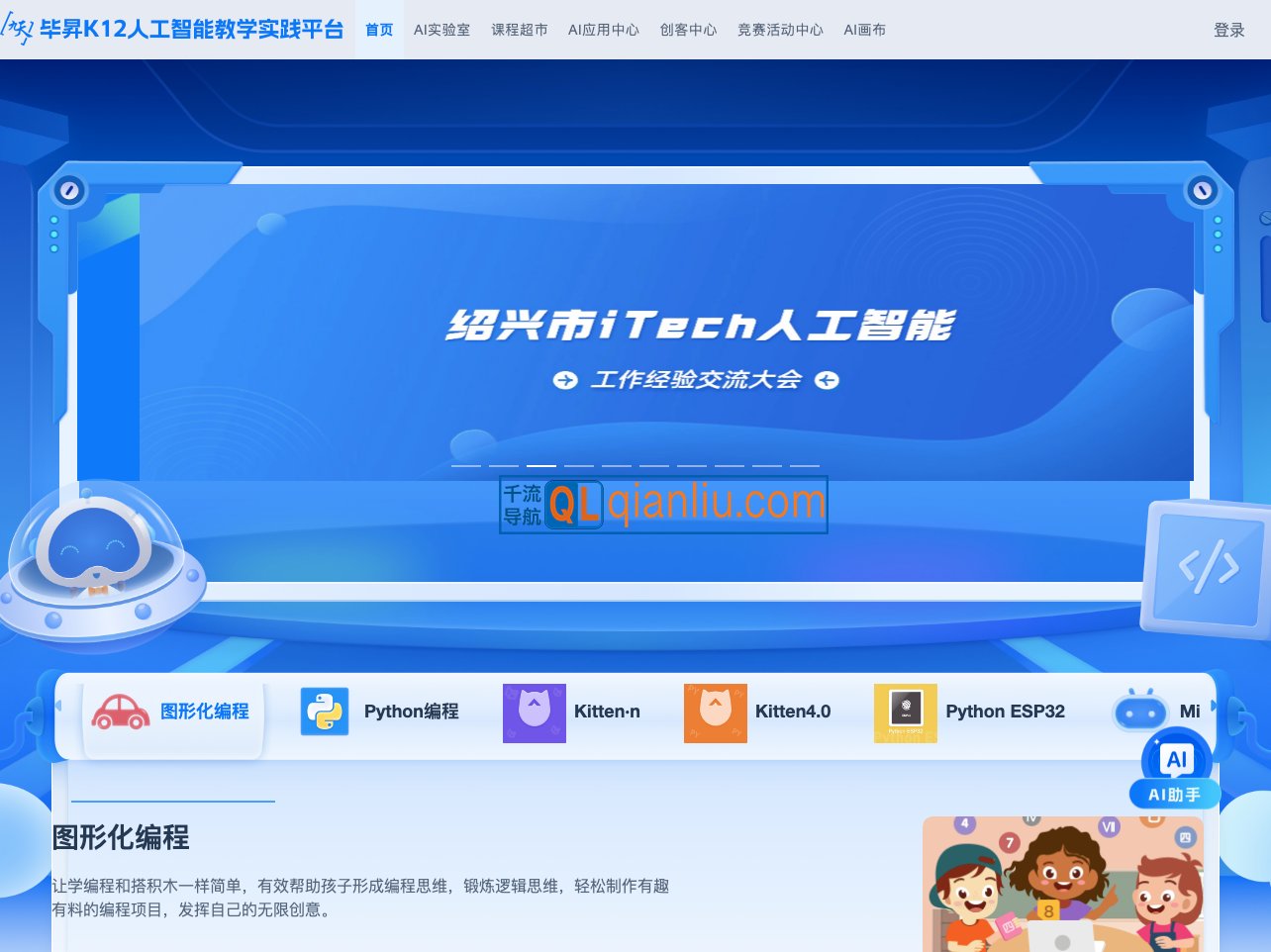
Task: Click the robot face icon beside Mi
Action: pos(1138,712)
